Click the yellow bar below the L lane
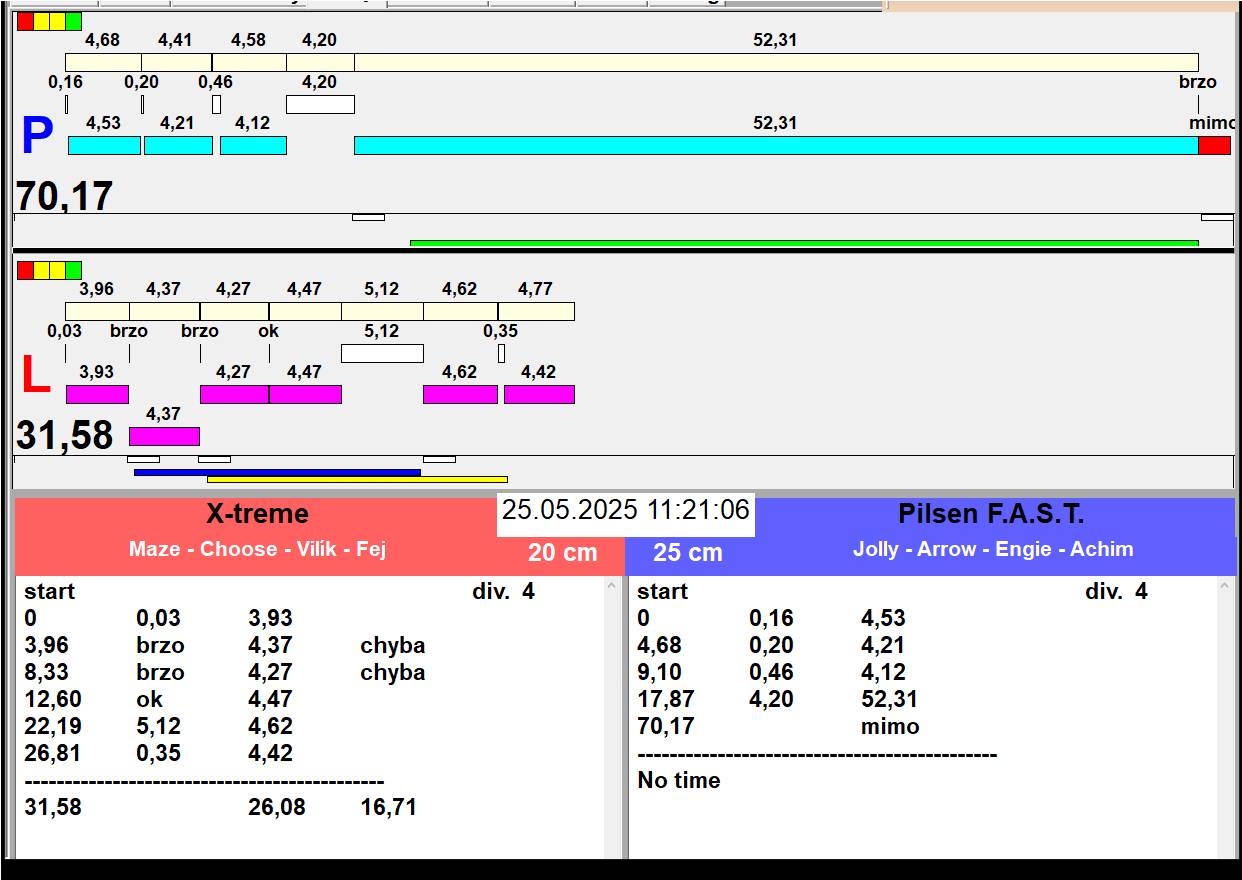 [x=357, y=480]
